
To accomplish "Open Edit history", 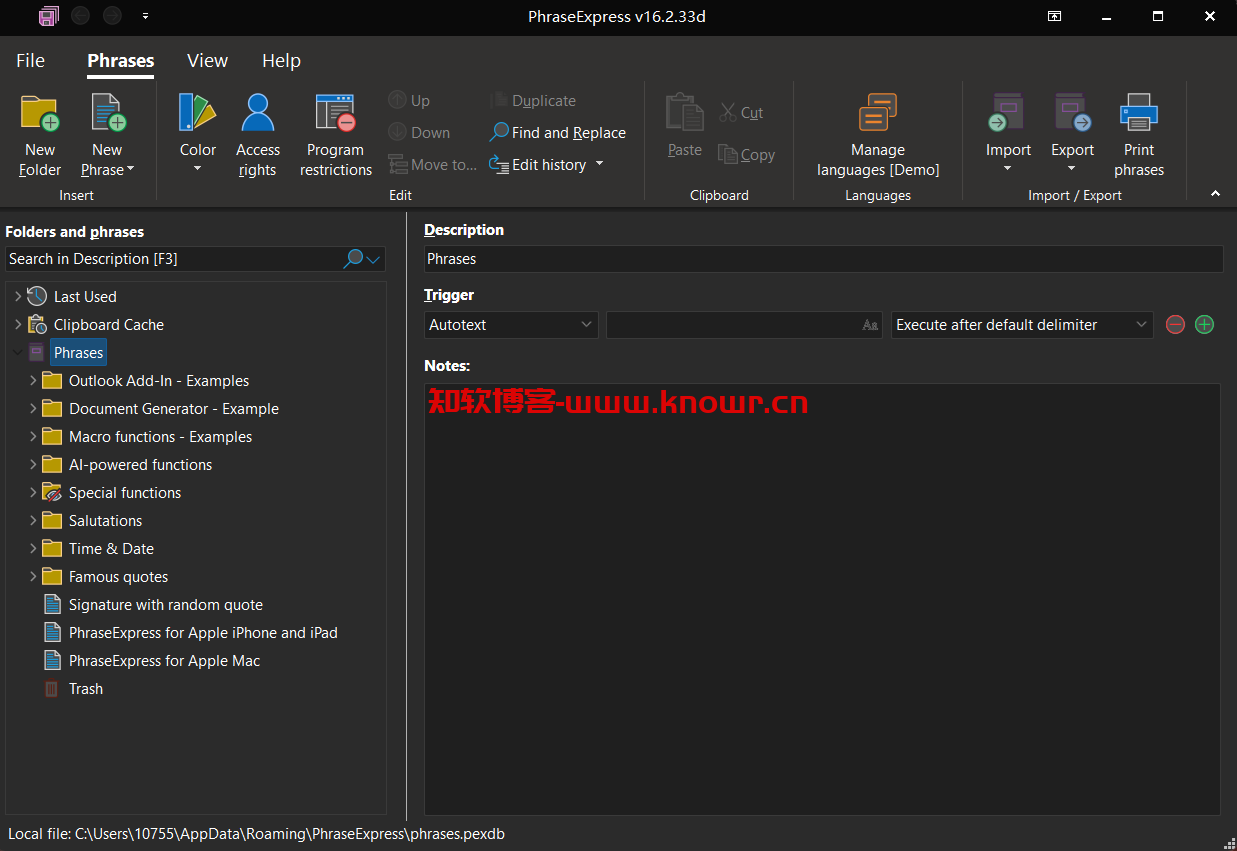I will [538, 165].
